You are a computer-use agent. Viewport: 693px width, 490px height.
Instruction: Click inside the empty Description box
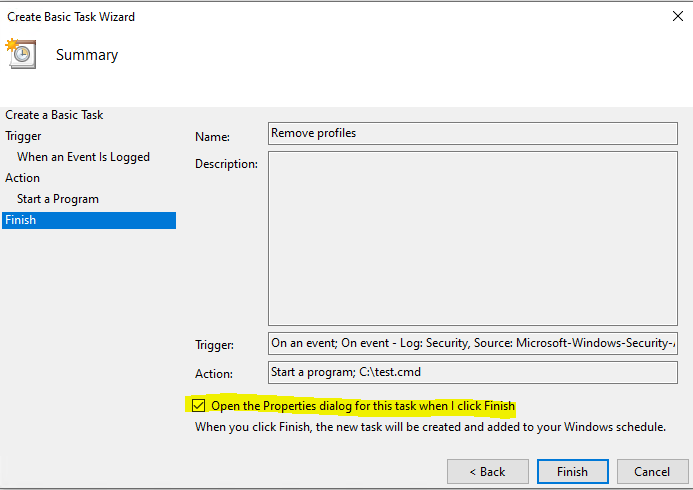(472, 239)
